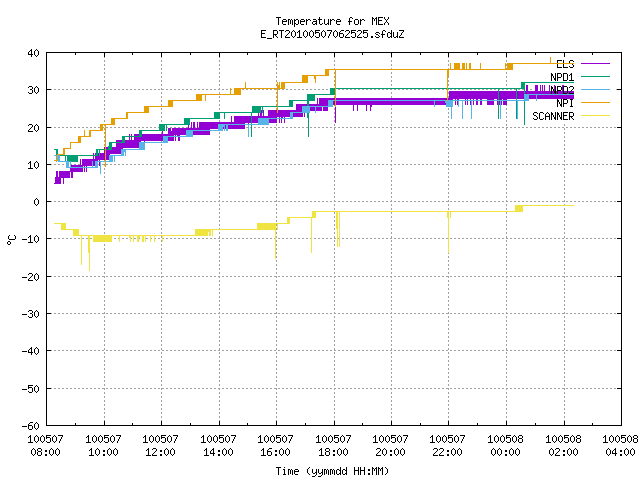
Task: Click the °C y-axis unit label
Action: pos(11,240)
